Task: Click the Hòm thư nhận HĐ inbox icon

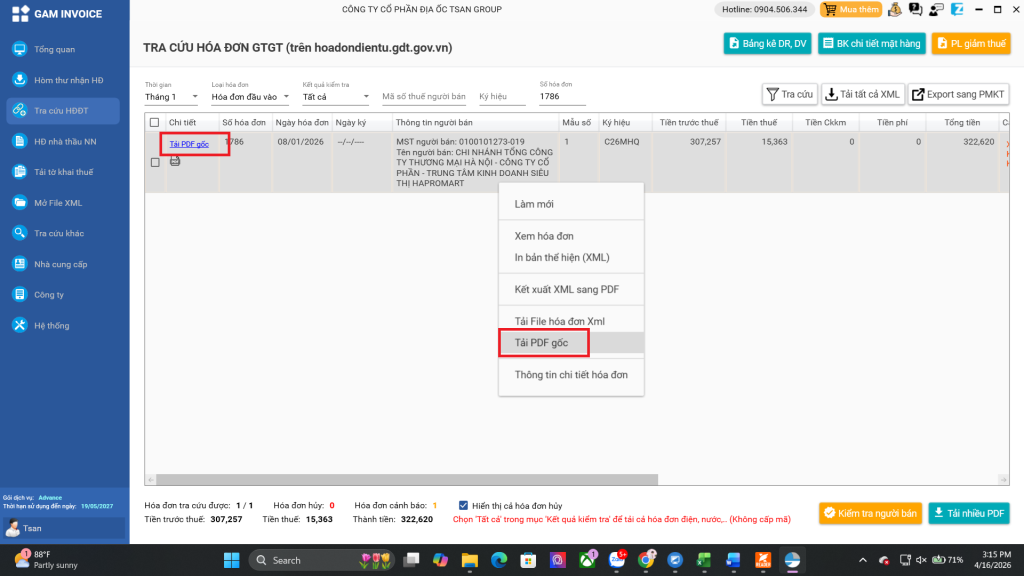Action: click(19, 80)
